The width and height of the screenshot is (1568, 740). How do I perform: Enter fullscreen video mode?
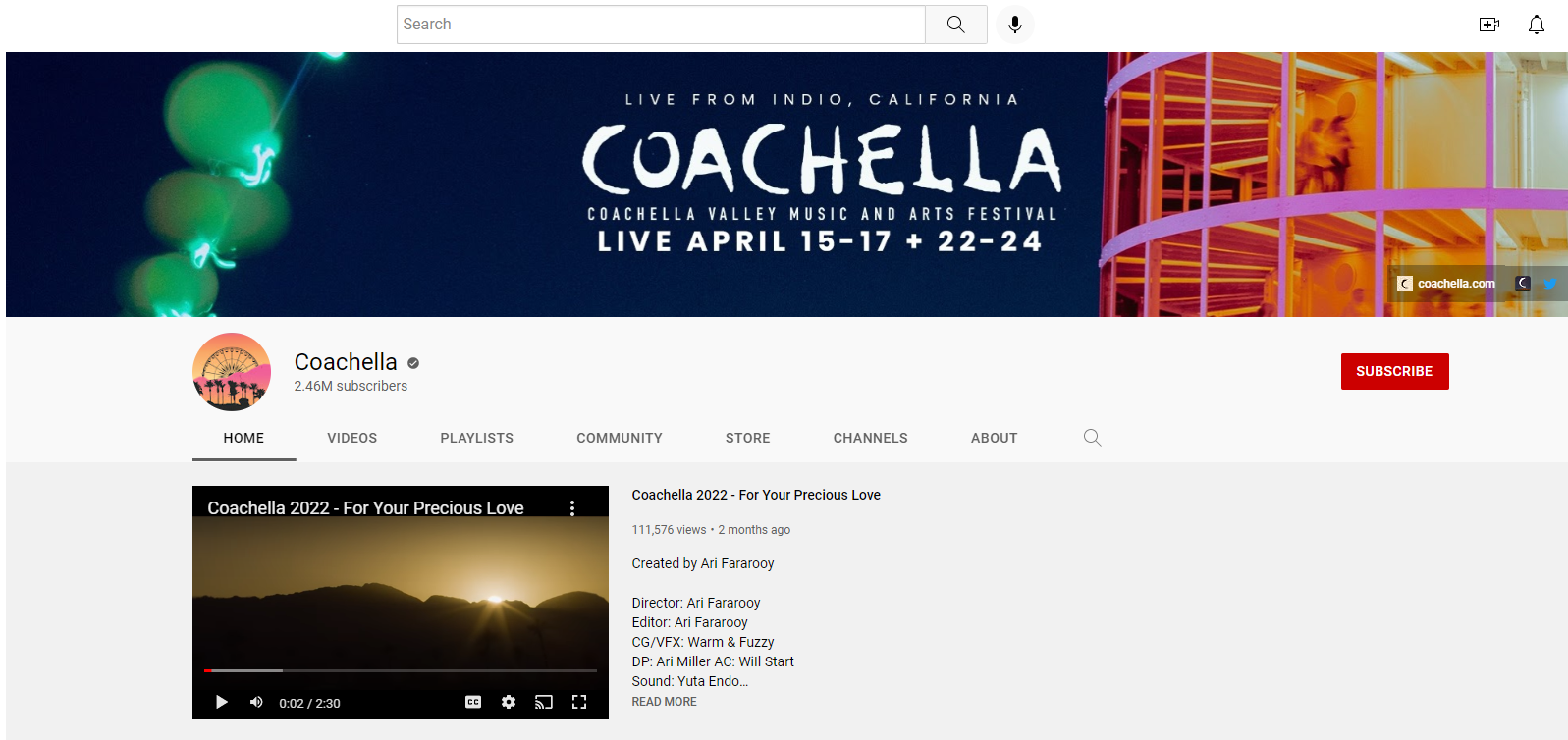click(x=579, y=702)
